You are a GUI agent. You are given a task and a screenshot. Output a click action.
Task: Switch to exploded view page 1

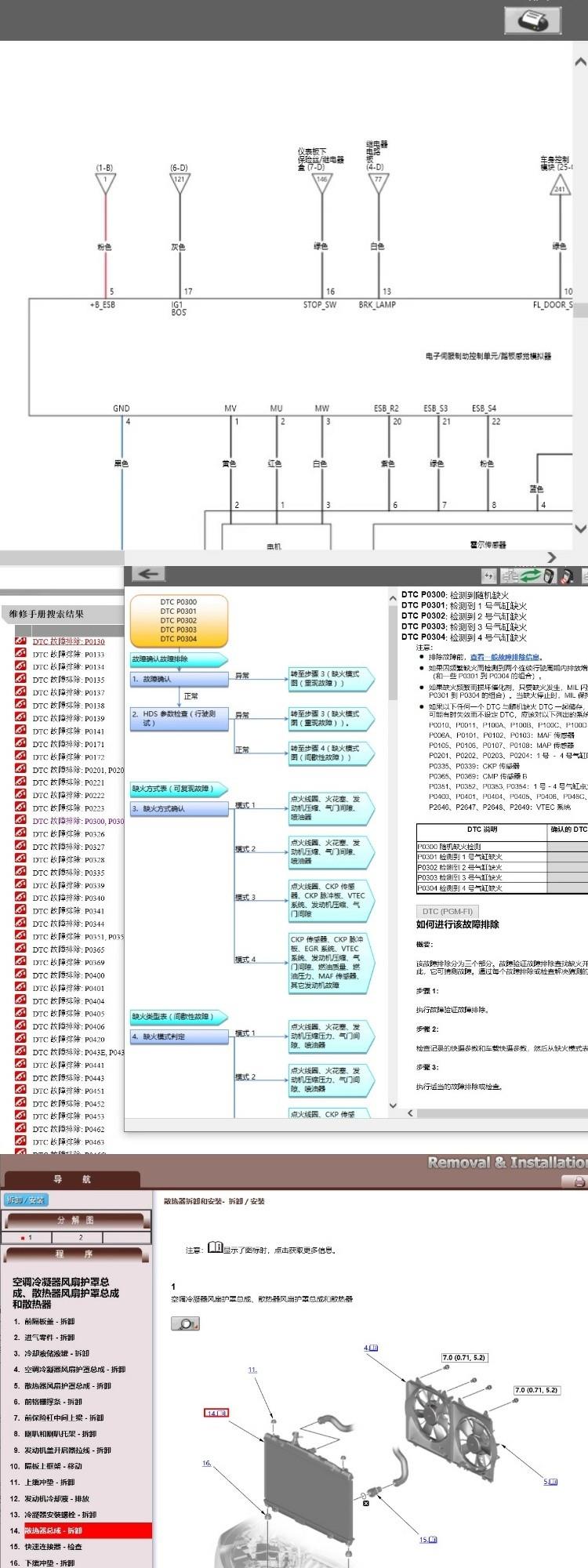(28, 1237)
